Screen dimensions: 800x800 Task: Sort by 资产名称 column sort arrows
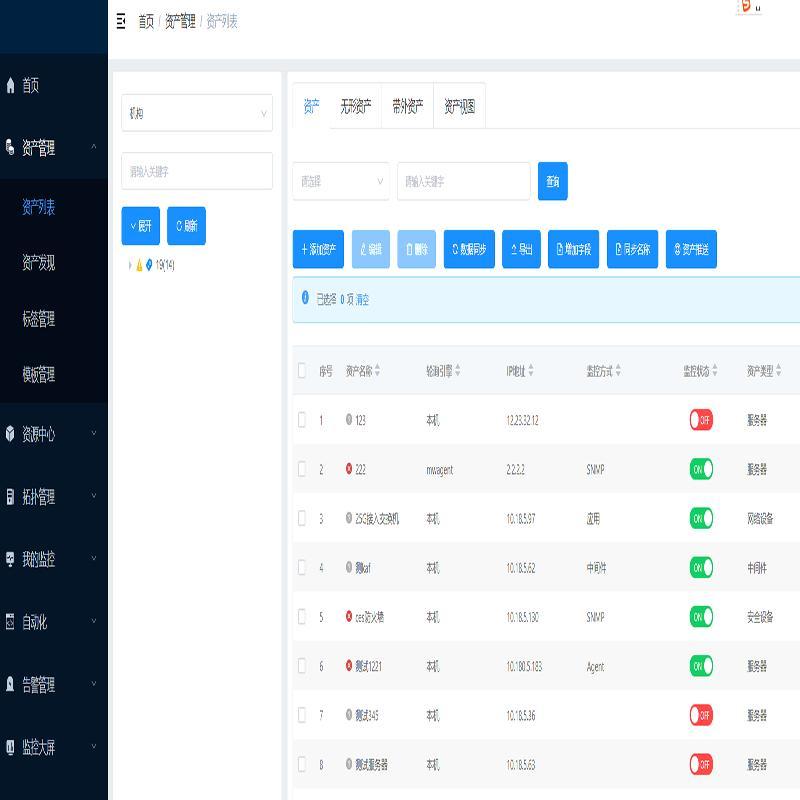377,371
